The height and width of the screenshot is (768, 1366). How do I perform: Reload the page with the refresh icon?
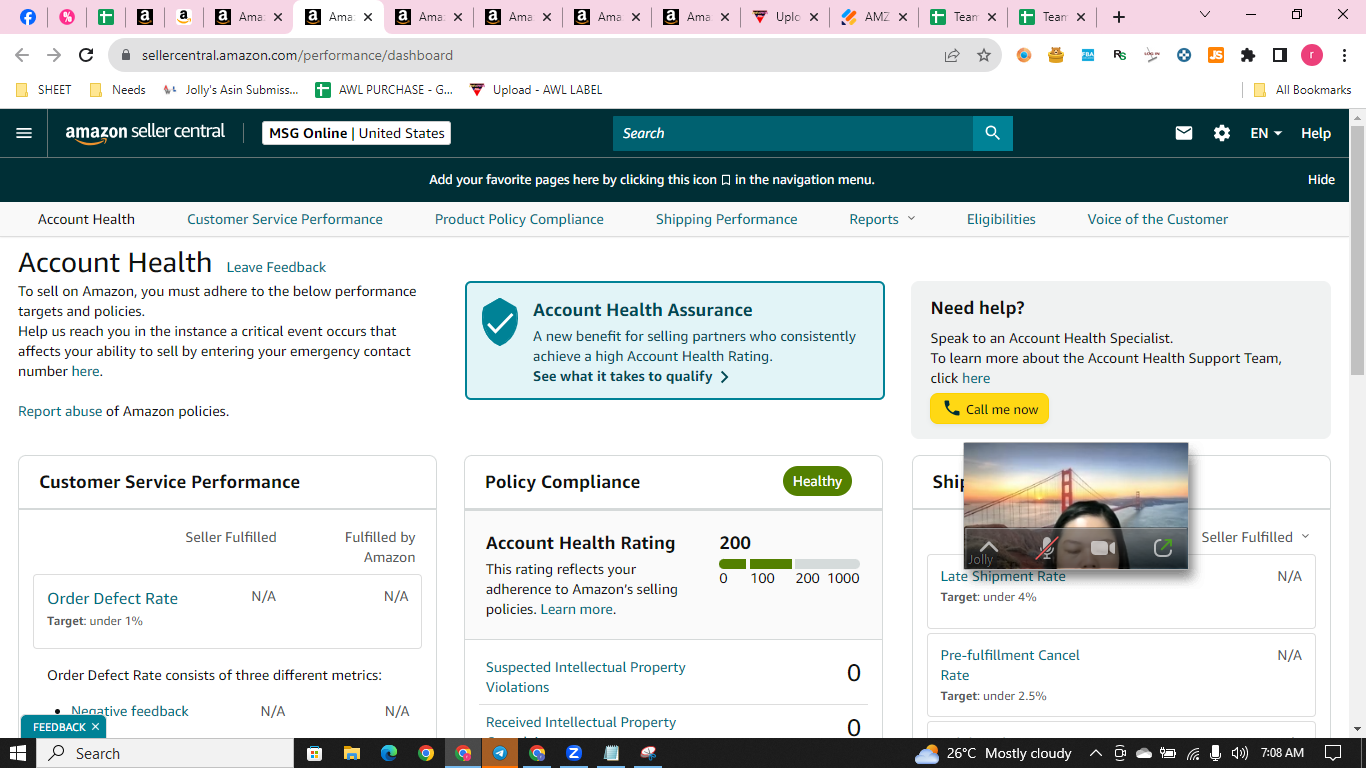tap(86, 56)
